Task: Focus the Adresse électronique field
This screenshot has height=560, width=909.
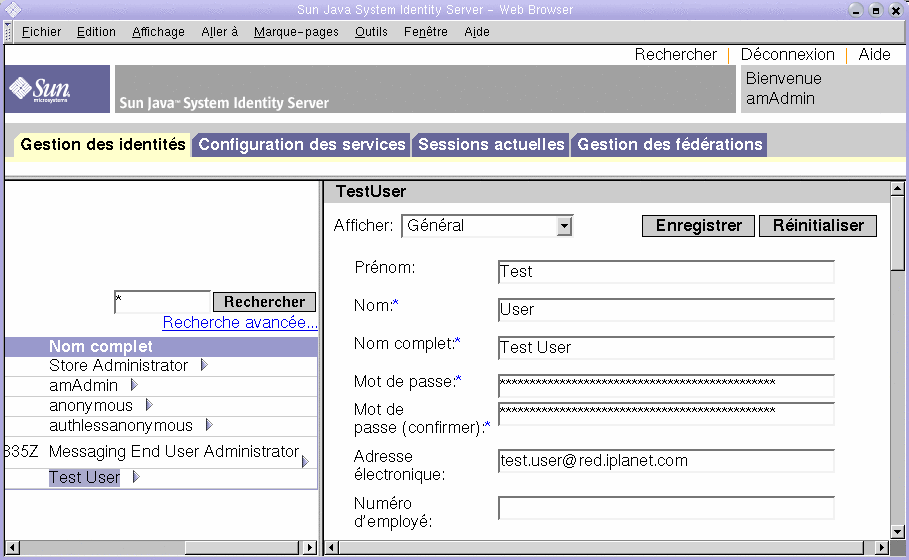Action: (x=666, y=461)
